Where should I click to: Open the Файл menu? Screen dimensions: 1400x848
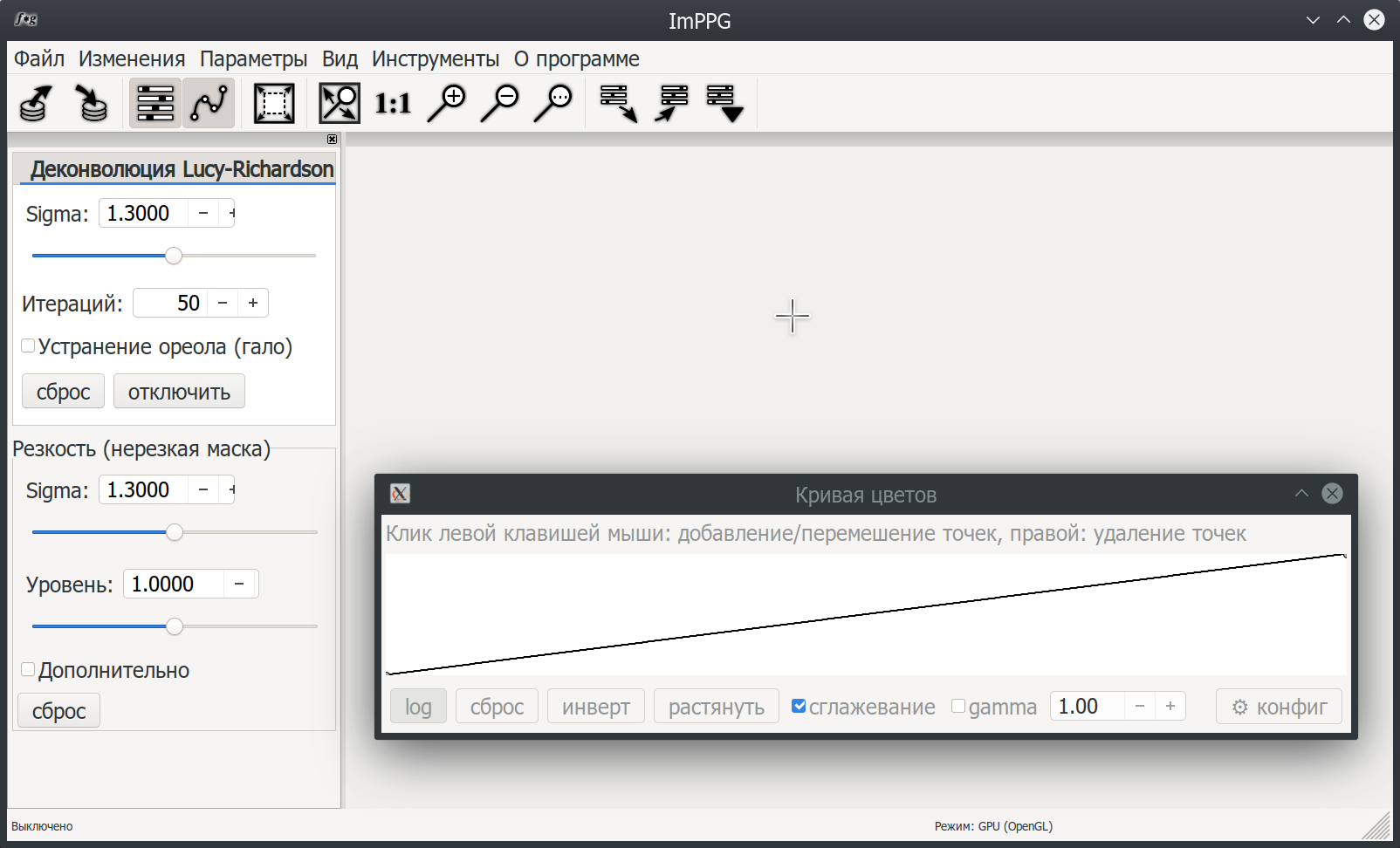click(39, 58)
